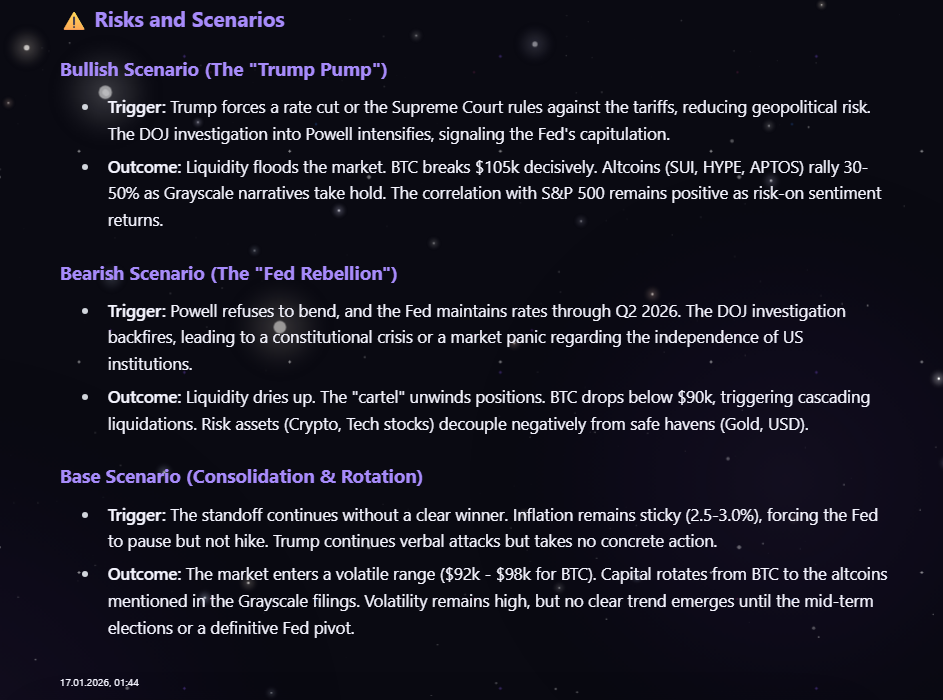Select the Bullish Scenario "Trump Pump" heading
Viewport: 943px width, 700px height.
pyautogui.click(x=224, y=70)
